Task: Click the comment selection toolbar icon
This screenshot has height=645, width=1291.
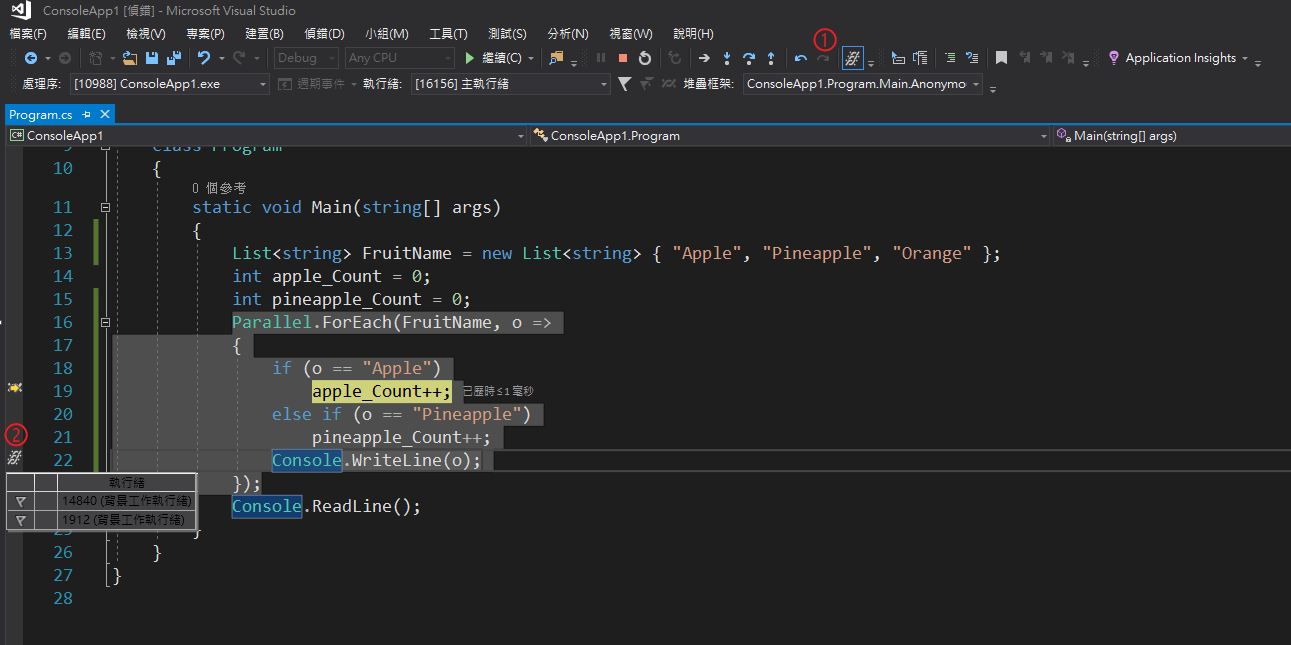Action: click(x=949, y=59)
